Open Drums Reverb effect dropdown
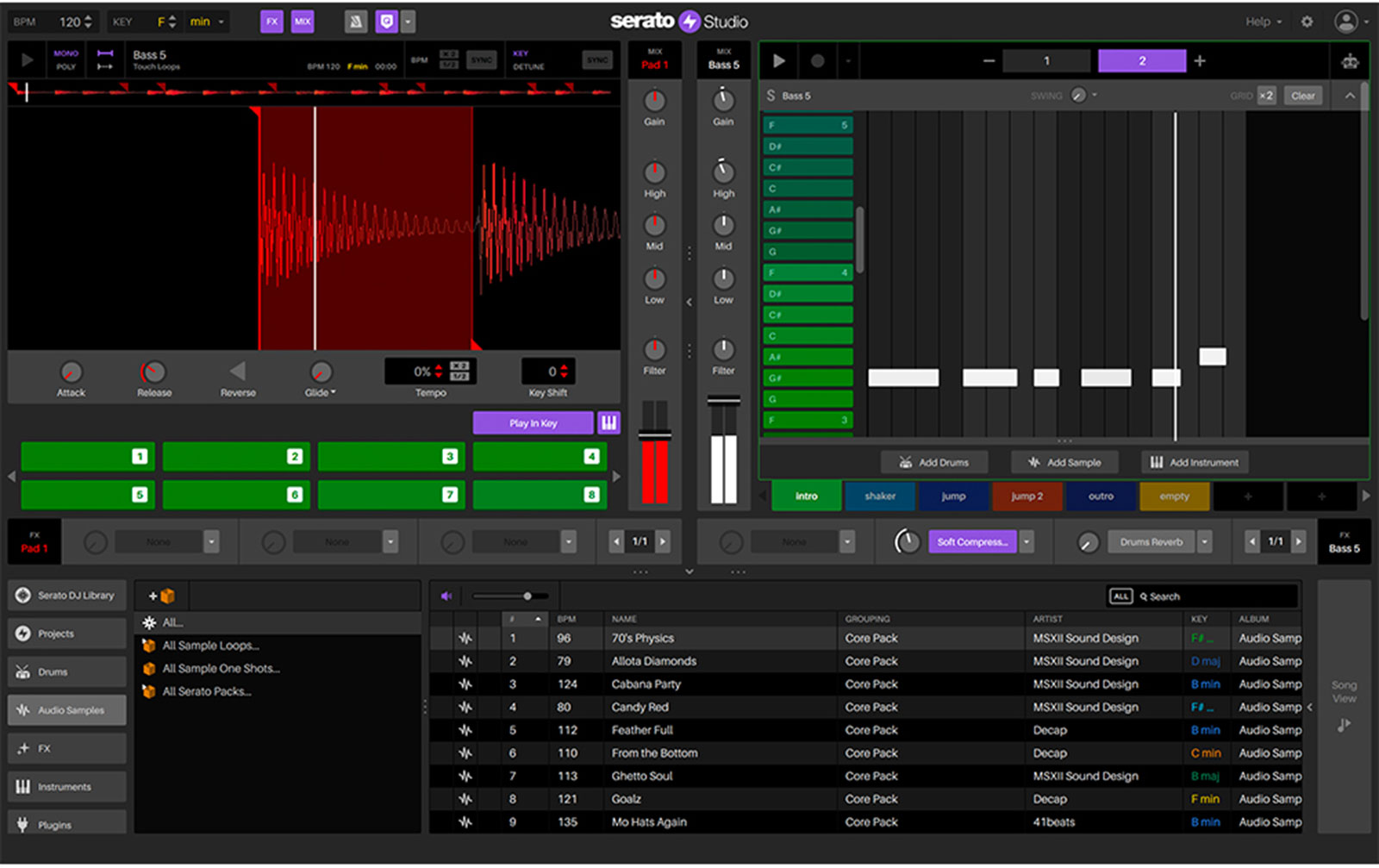 pos(1205,542)
